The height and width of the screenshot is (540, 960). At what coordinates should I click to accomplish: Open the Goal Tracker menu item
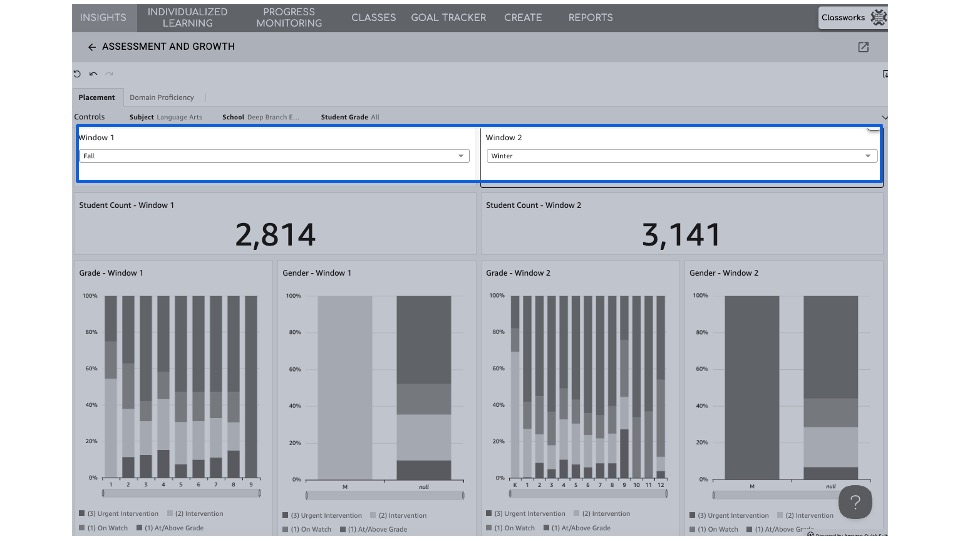pos(448,17)
